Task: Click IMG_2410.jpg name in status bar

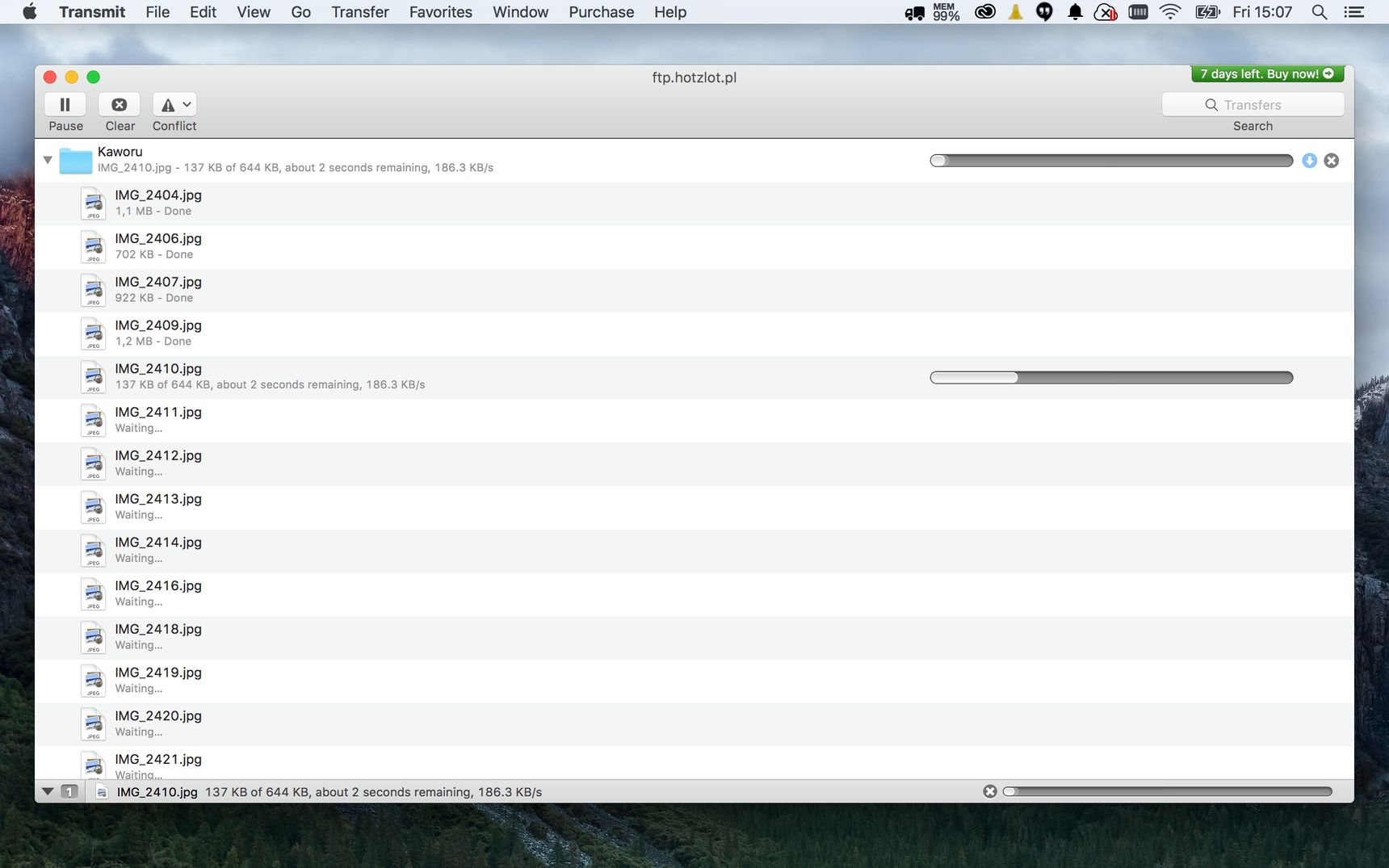Action: point(157,792)
